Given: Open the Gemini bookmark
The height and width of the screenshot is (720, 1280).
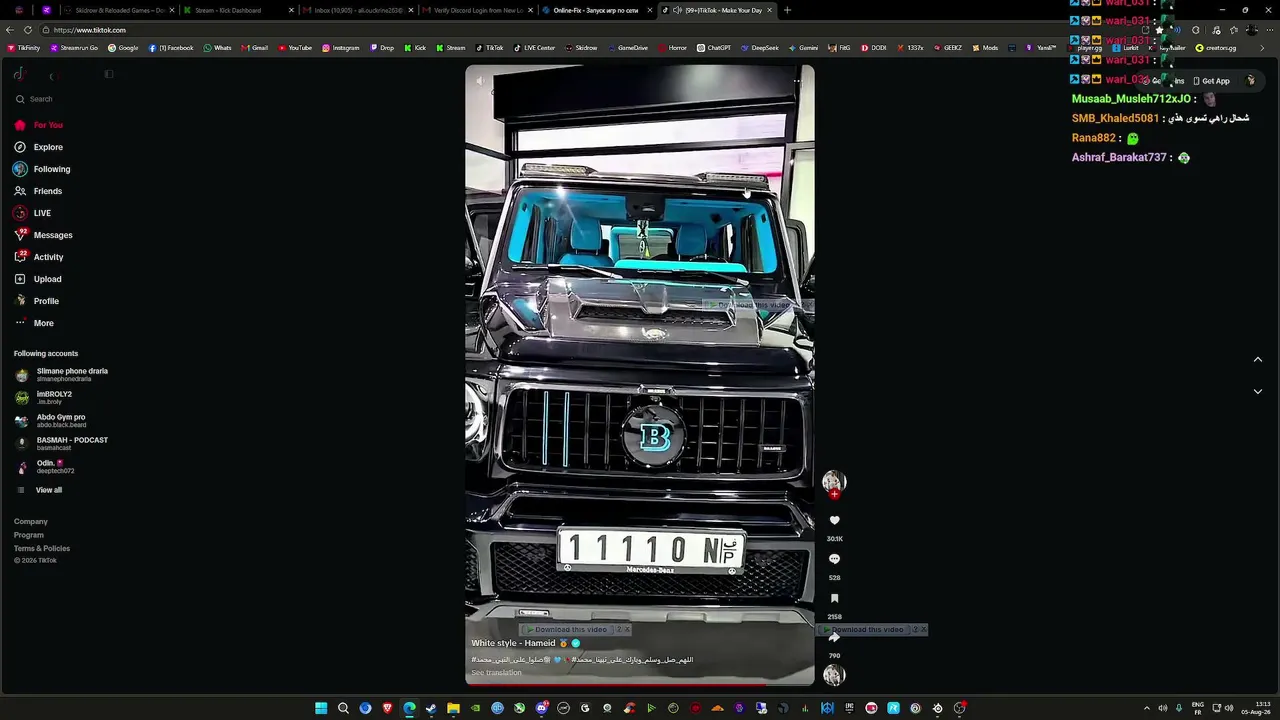Looking at the screenshot, I should (803, 48).
